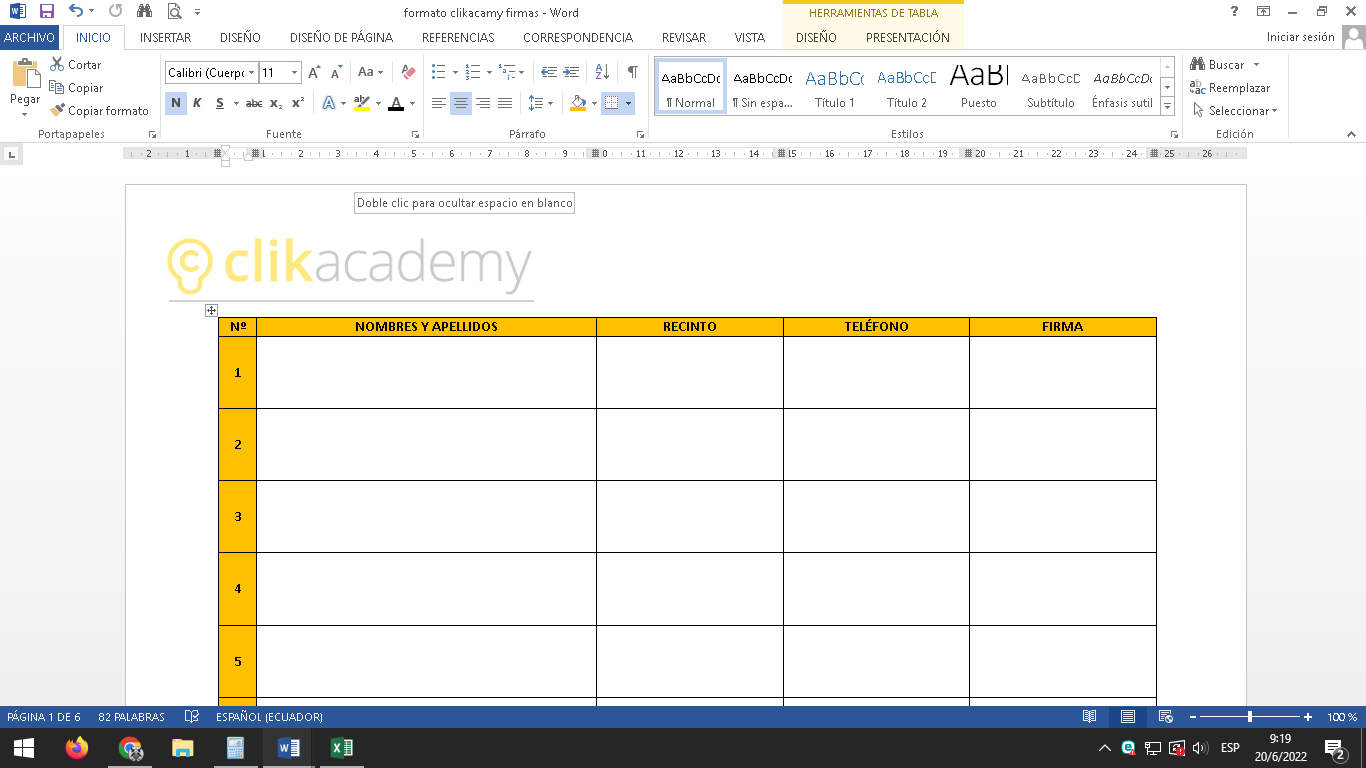Click the zoom slider handle
The image size is (1366, 768).
tap(1250, 717)
